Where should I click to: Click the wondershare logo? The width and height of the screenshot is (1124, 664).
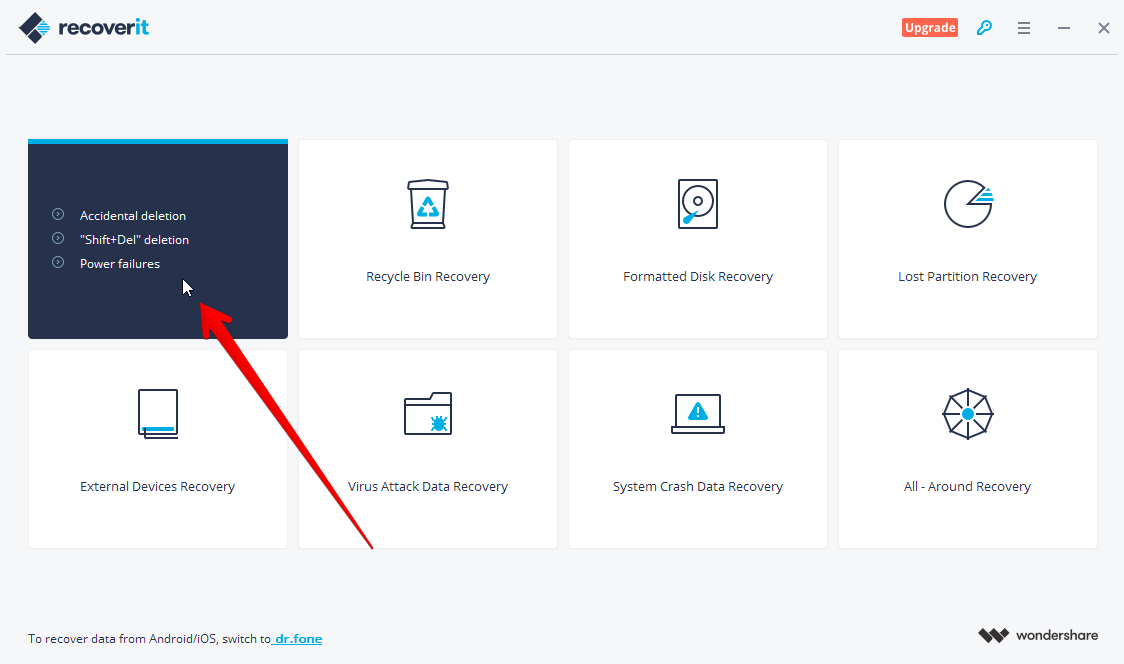1038,635
